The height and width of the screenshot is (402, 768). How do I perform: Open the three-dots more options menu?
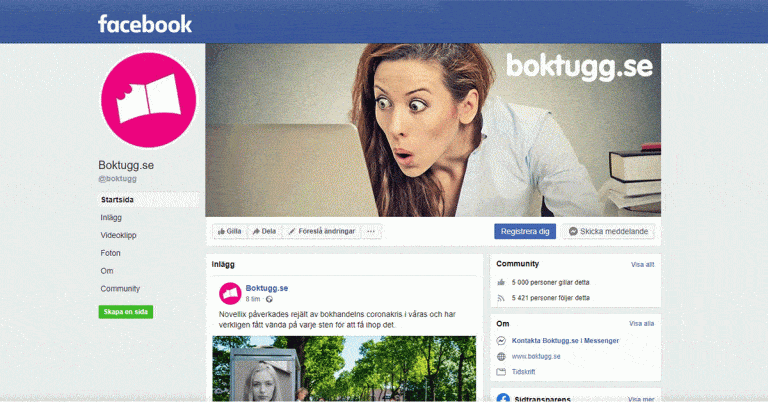click(x=371, y=231)
